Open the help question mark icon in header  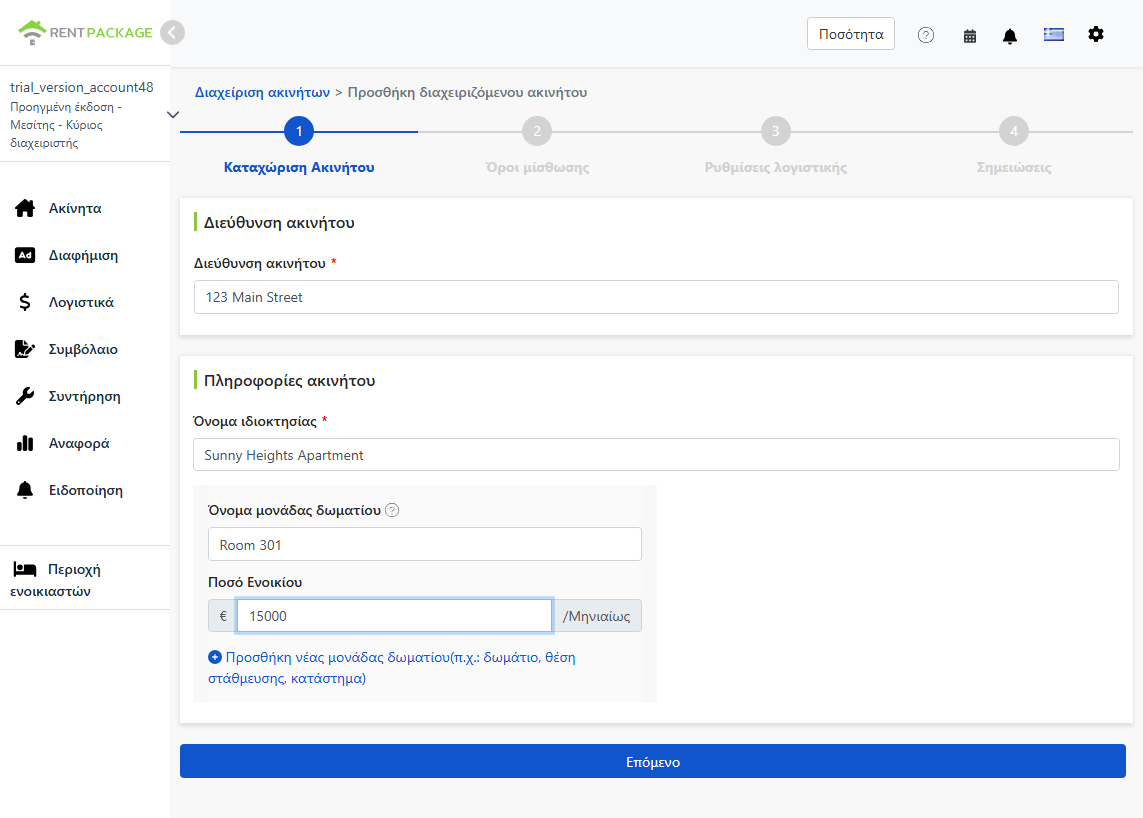[x=926, y=35]
